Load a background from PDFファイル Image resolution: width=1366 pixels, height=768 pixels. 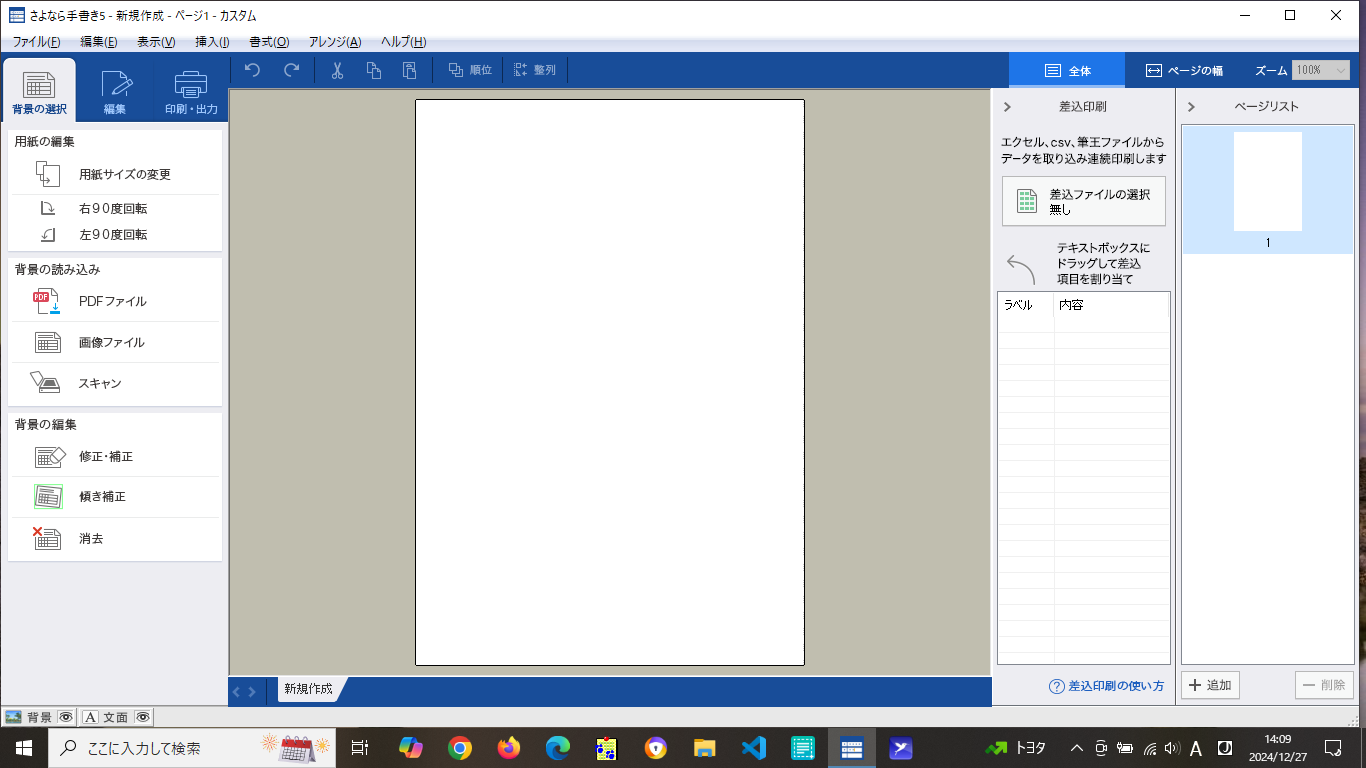coord(114,301)
